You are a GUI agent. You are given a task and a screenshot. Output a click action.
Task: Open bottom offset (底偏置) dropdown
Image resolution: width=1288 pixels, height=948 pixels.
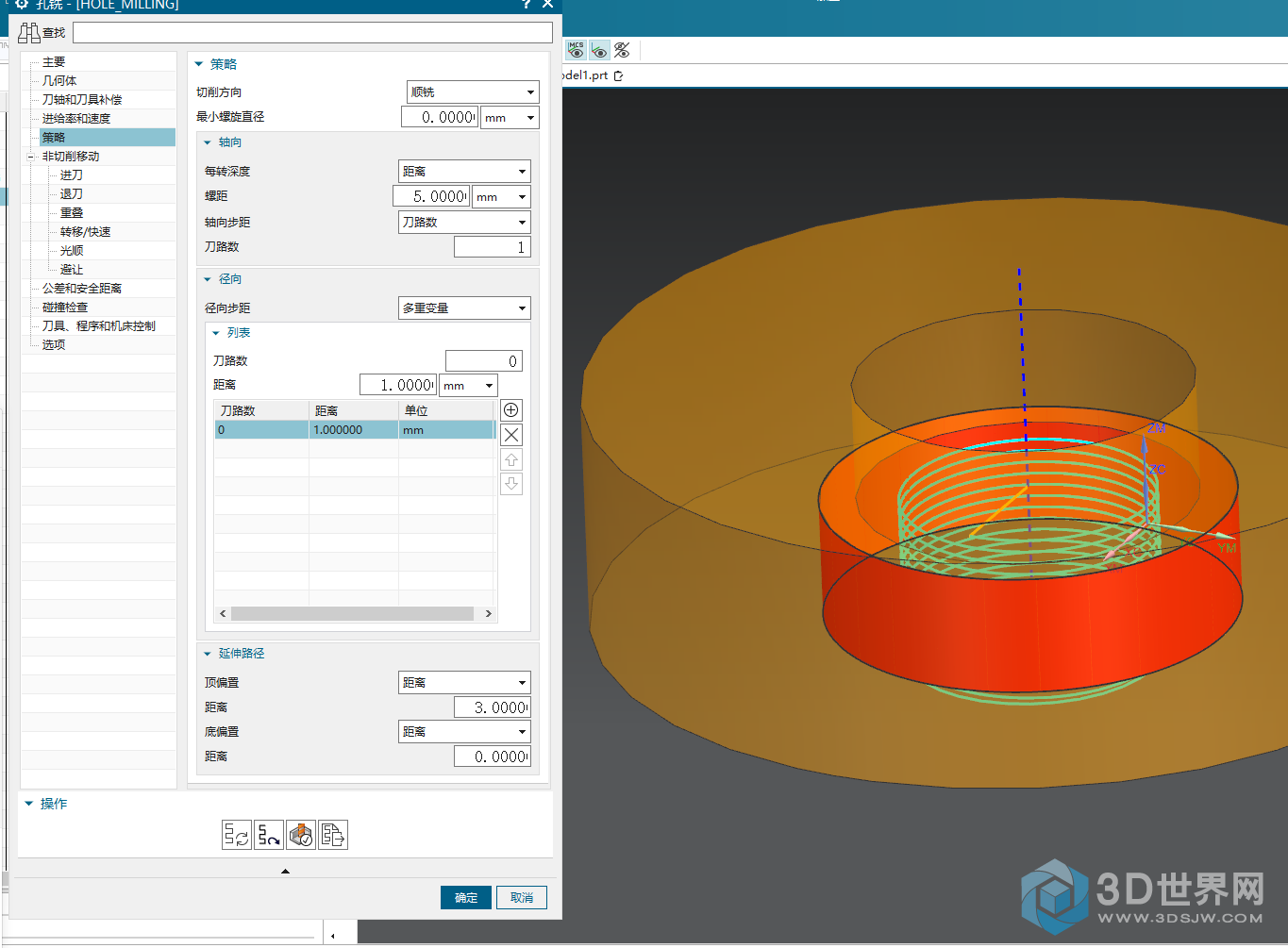coord(464,731)
